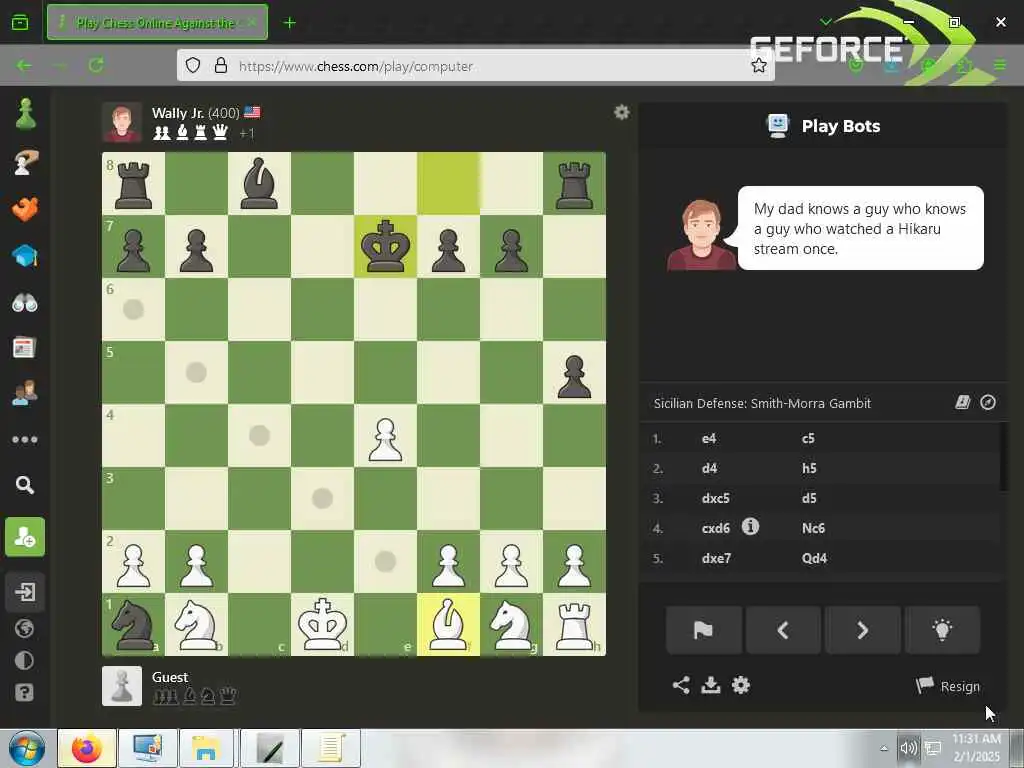Select move d4 in the move list

710,468
